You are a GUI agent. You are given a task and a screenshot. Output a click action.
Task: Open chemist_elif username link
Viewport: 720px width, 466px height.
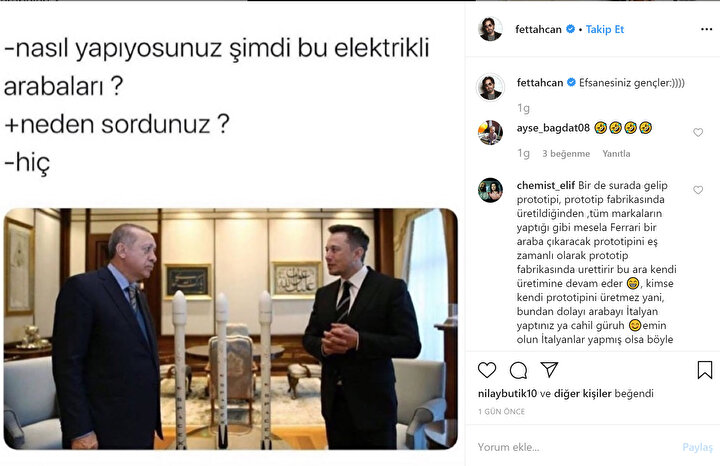[x=546, y=185]
